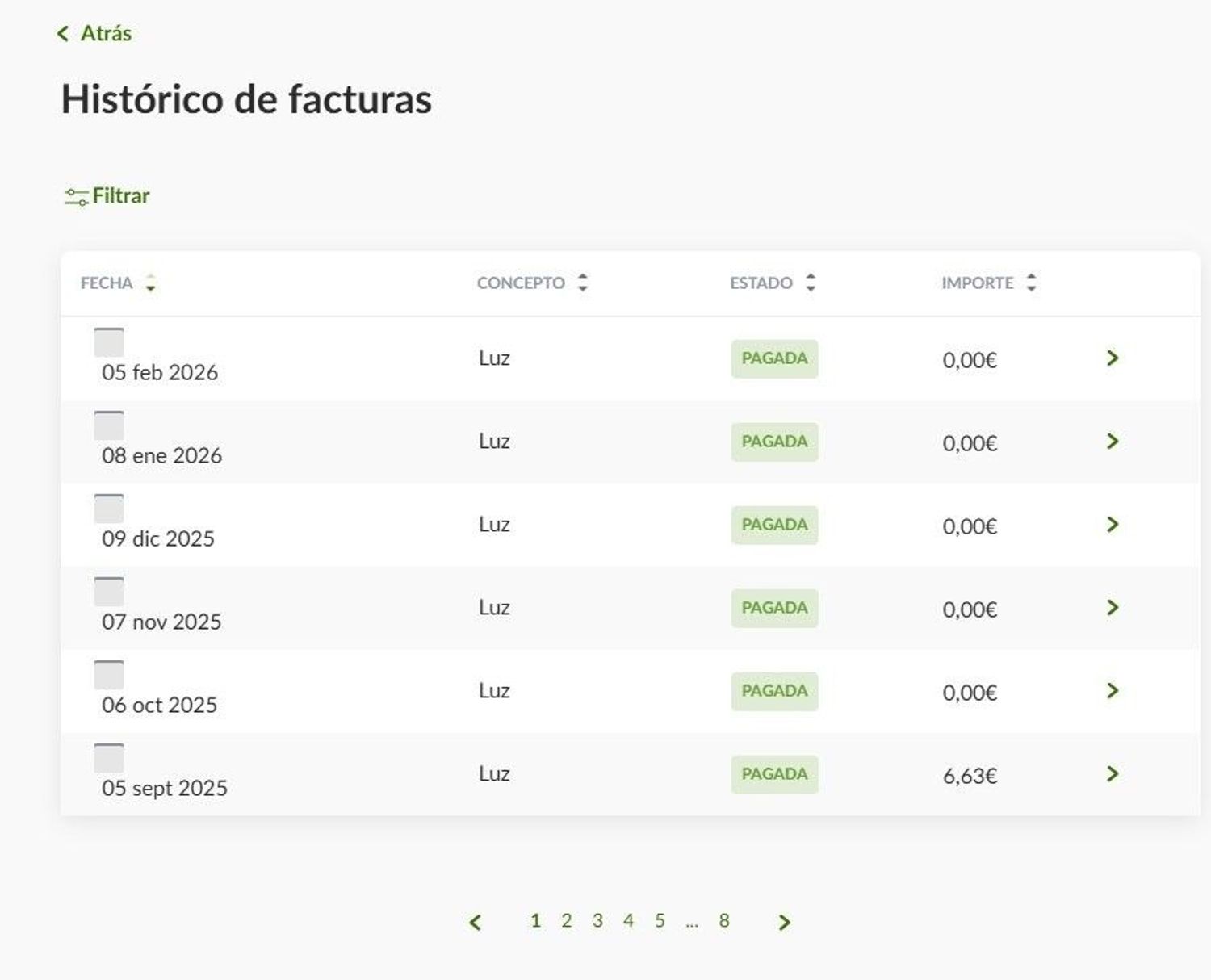Image resolution: width=1211 pixels, height=980 pixels.
Task: Tick the 08 ene 2026 invoice checkbox
Action: coord(109,425)
